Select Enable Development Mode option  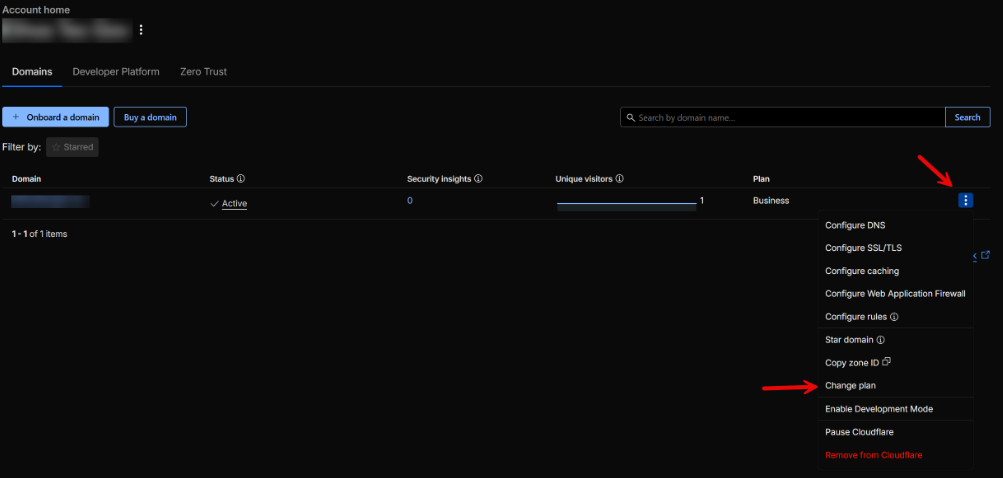pyautogui.click(x=877, y=409)
